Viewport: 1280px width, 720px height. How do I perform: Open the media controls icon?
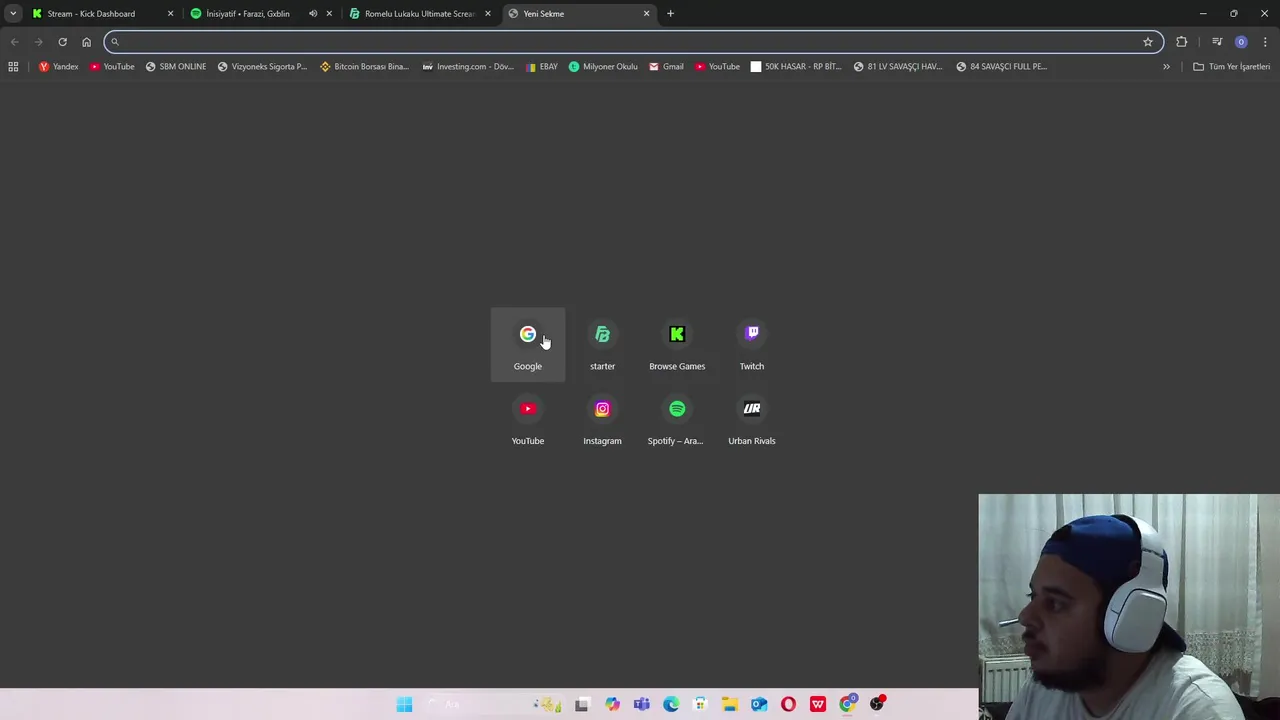coord(1217,42)
